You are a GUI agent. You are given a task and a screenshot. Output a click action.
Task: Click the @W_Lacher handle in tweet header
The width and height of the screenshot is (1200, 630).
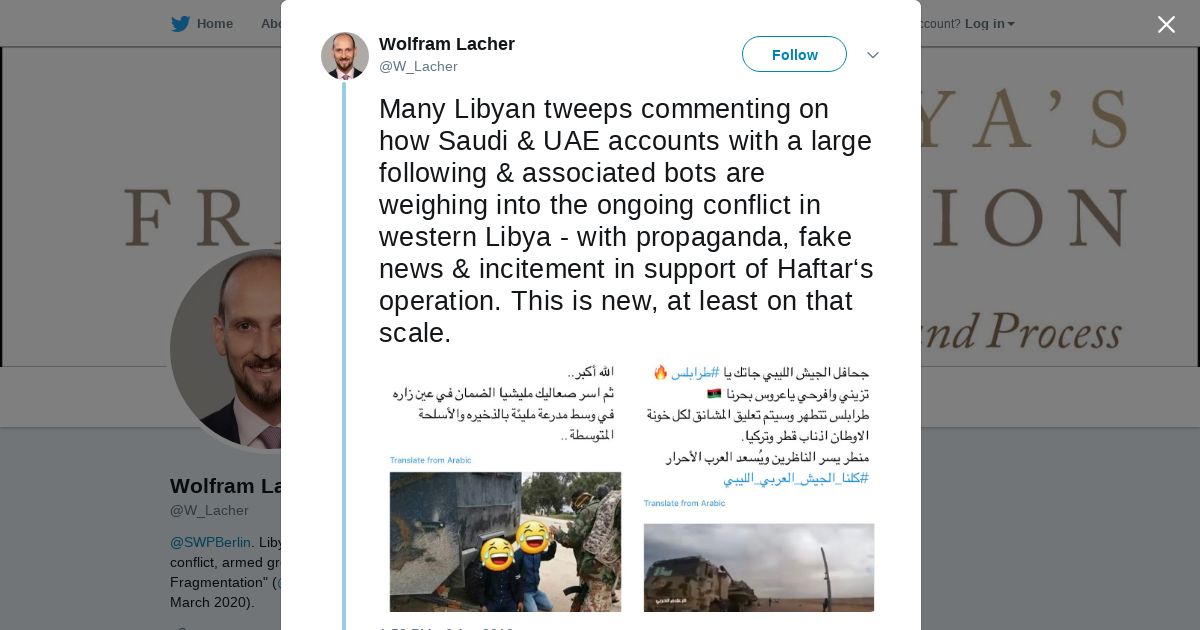(x=418, y=66)
